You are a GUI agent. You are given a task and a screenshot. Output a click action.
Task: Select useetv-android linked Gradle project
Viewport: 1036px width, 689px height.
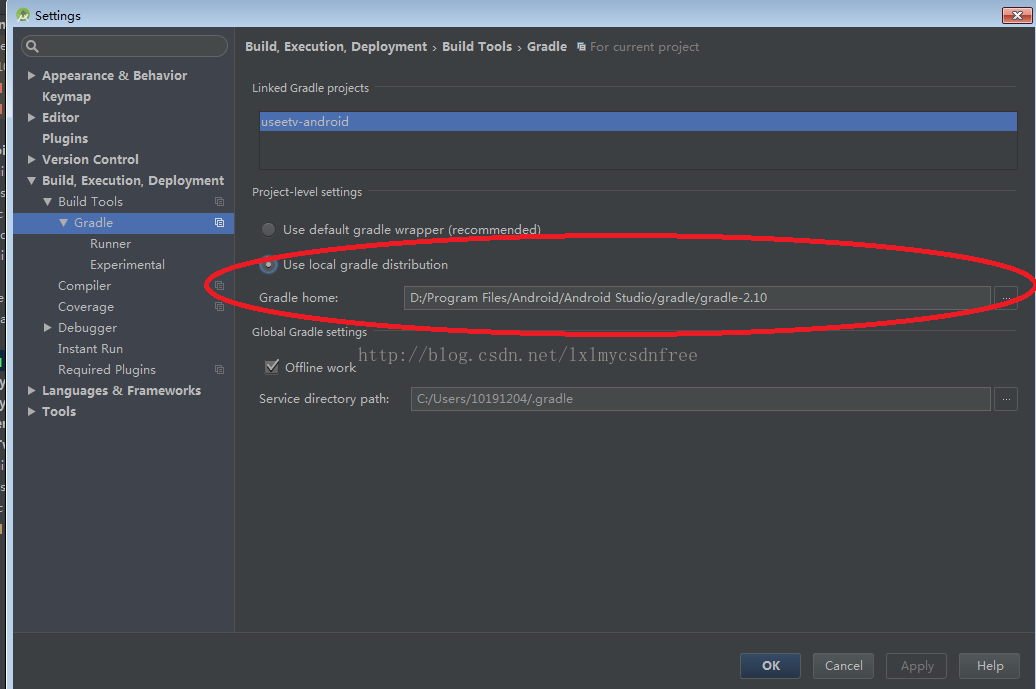click(638, 122)
